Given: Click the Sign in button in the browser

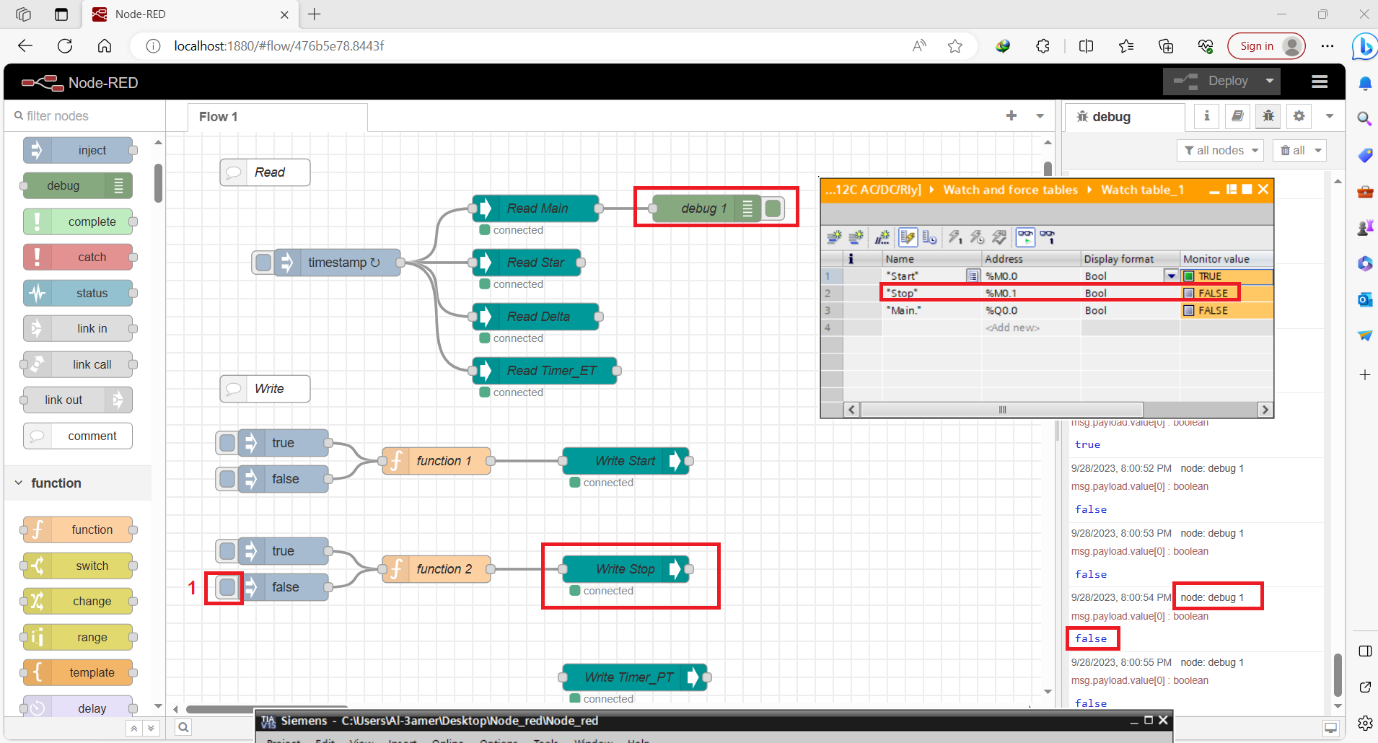Looking at the screenshot, I should (1266, 46).
